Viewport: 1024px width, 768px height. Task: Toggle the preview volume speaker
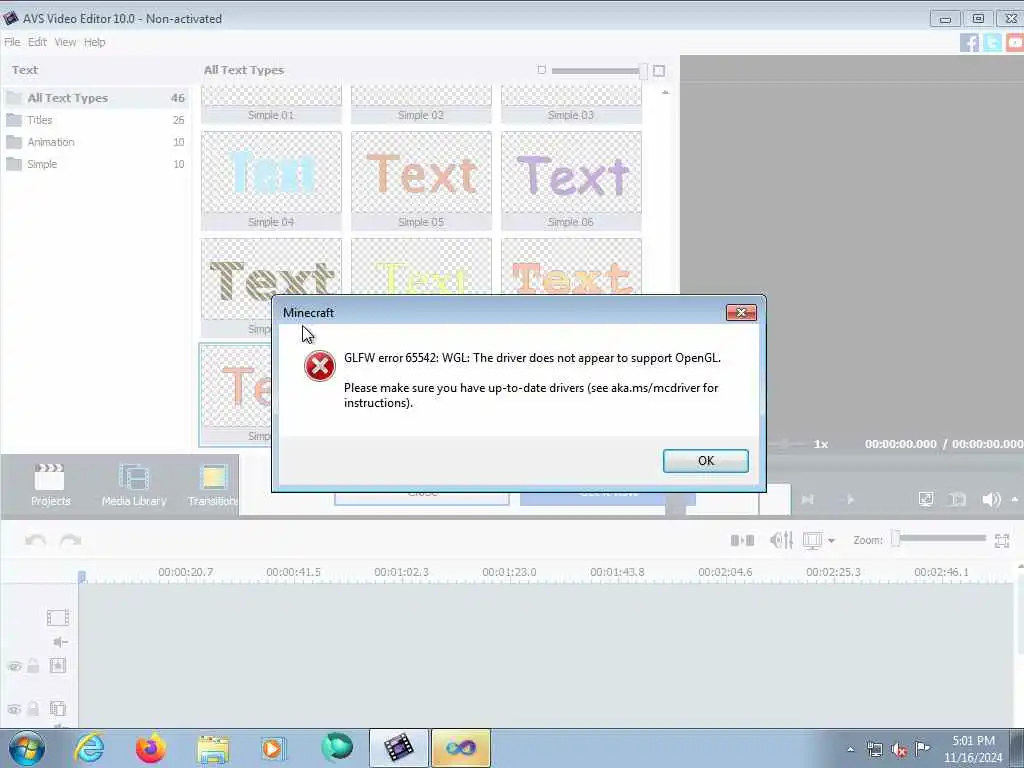click(x=991, y=500)
